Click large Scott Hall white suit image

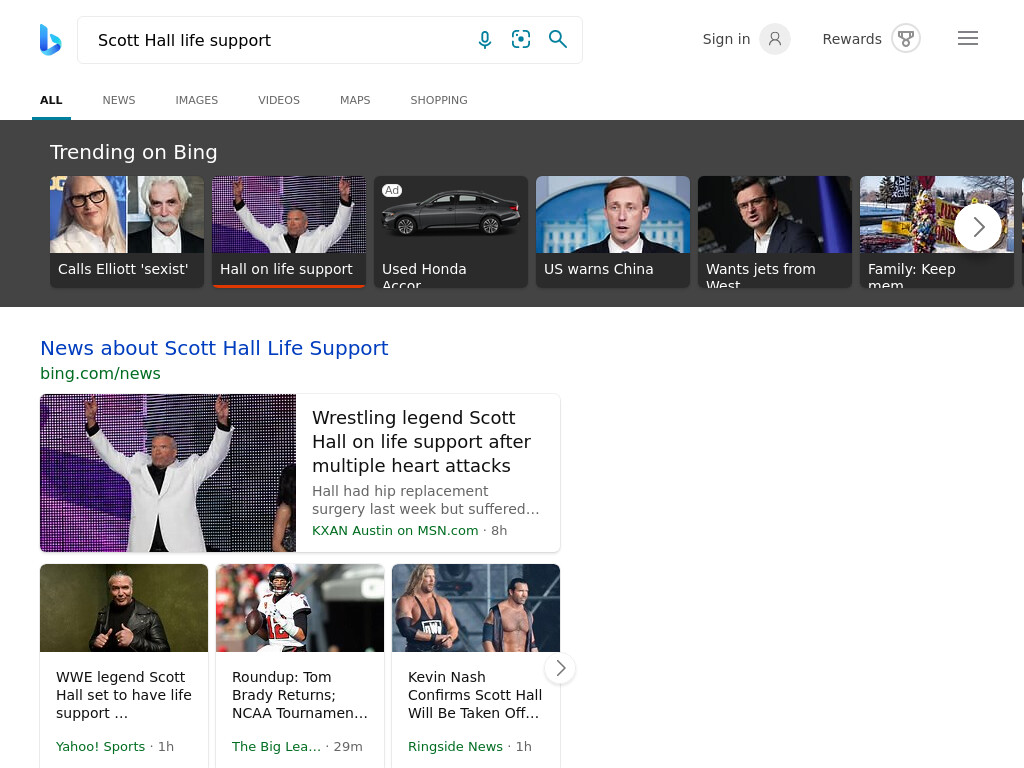click(168, 473)
